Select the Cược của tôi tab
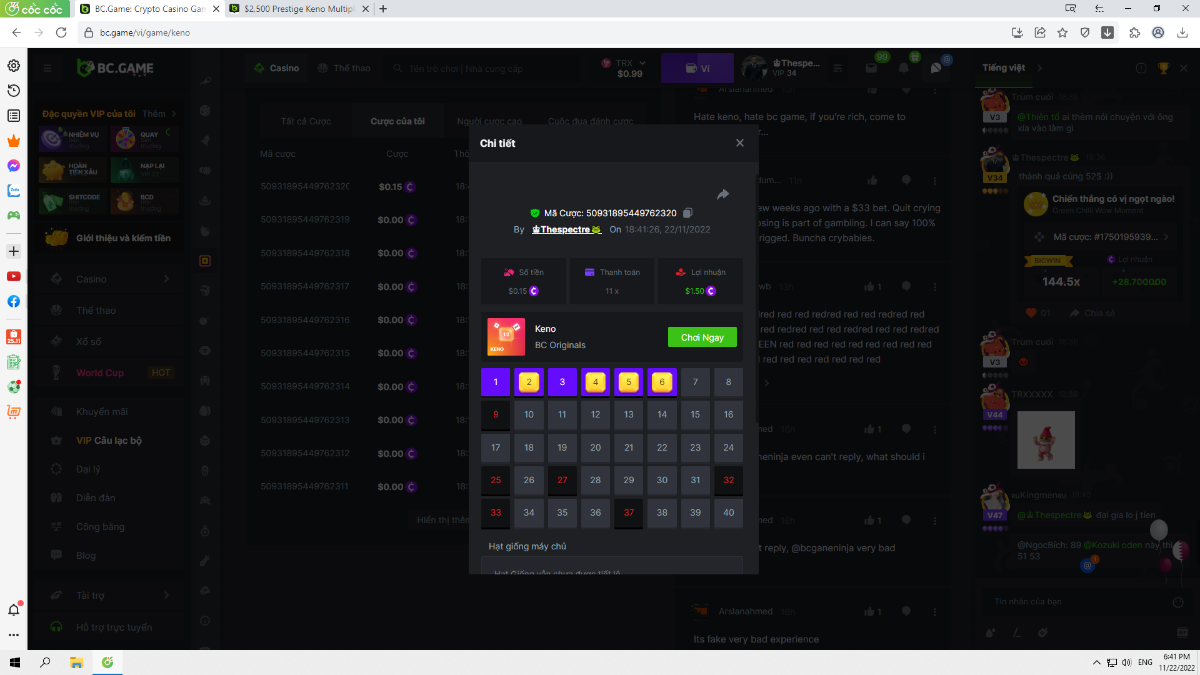Viewport: 1200px width, 675px height. pos(397,121)
